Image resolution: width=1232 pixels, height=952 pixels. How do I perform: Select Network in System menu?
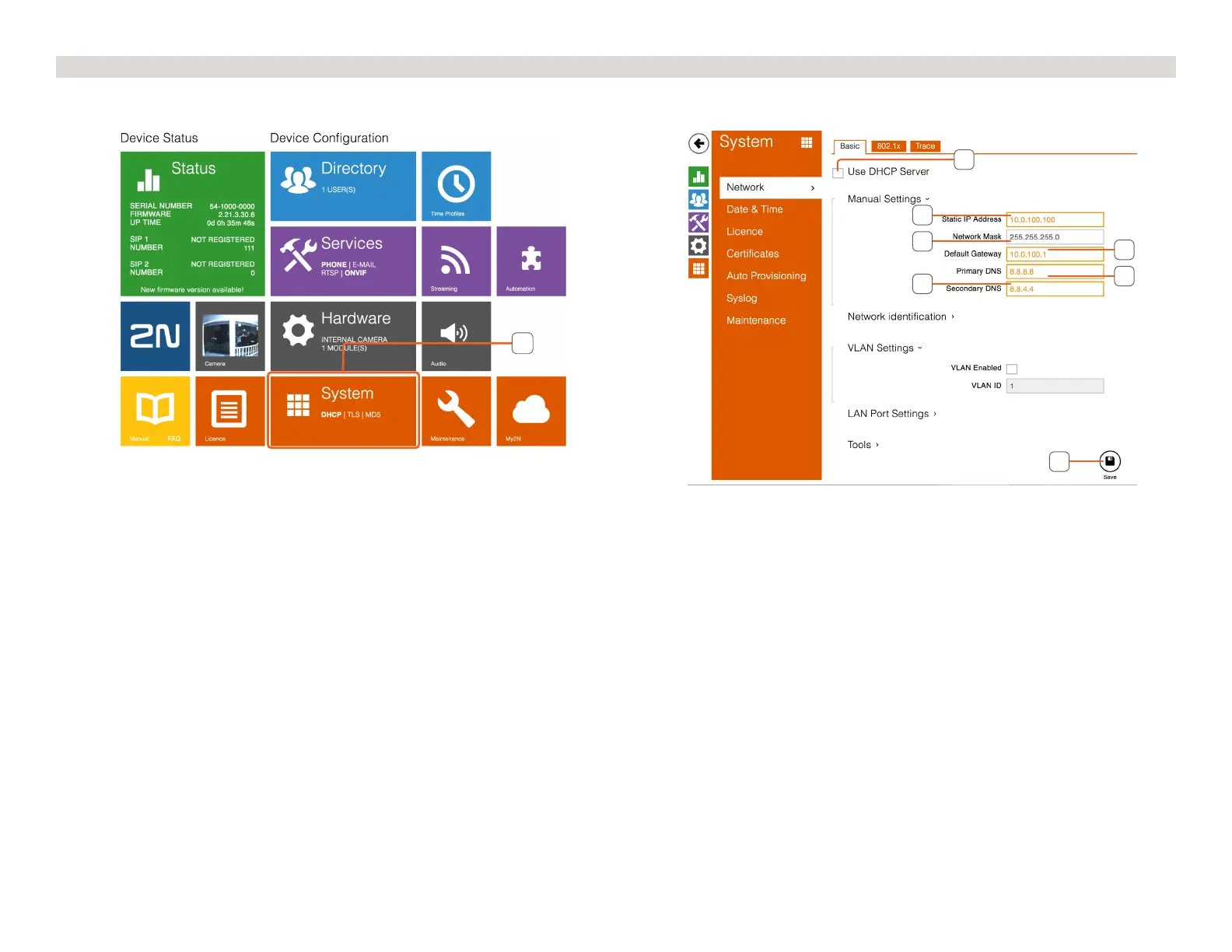coord(770,187)
